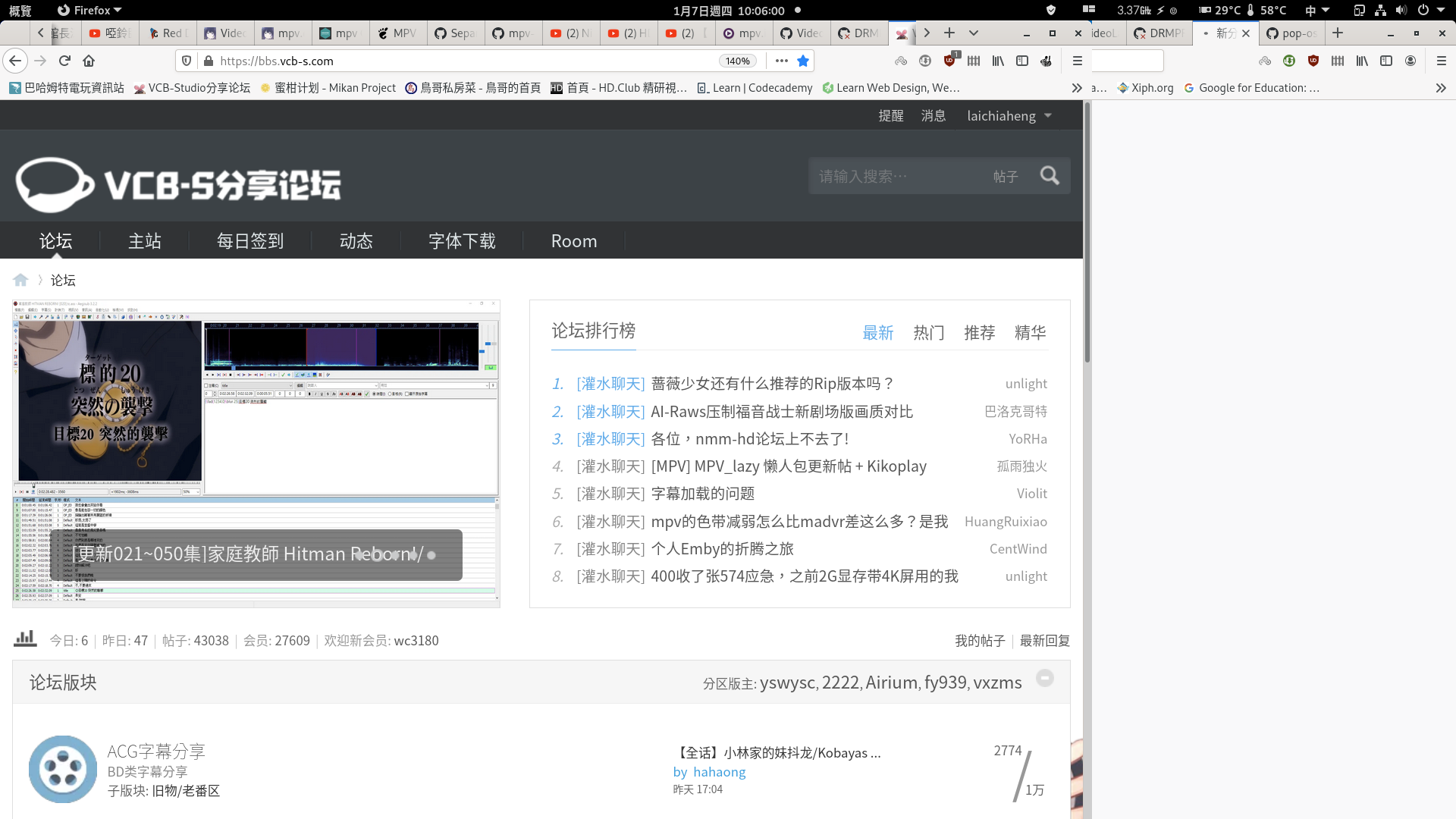
Task: Open the Hitman Reborn slideshow thumbnail
Action: click(x=256, y=453)
